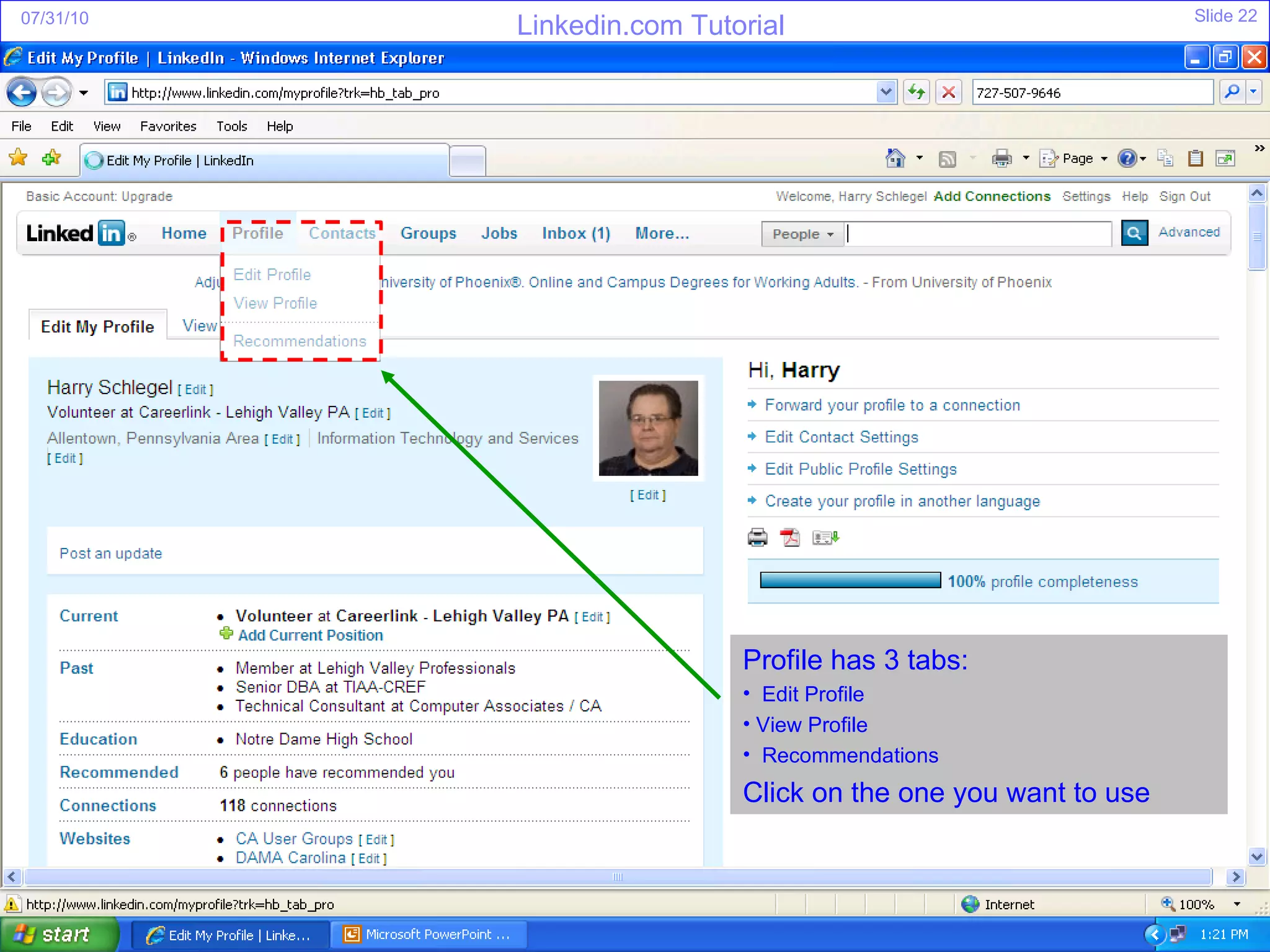
Task: Click the LinkedIn logo
Action: tap(81, 234)
